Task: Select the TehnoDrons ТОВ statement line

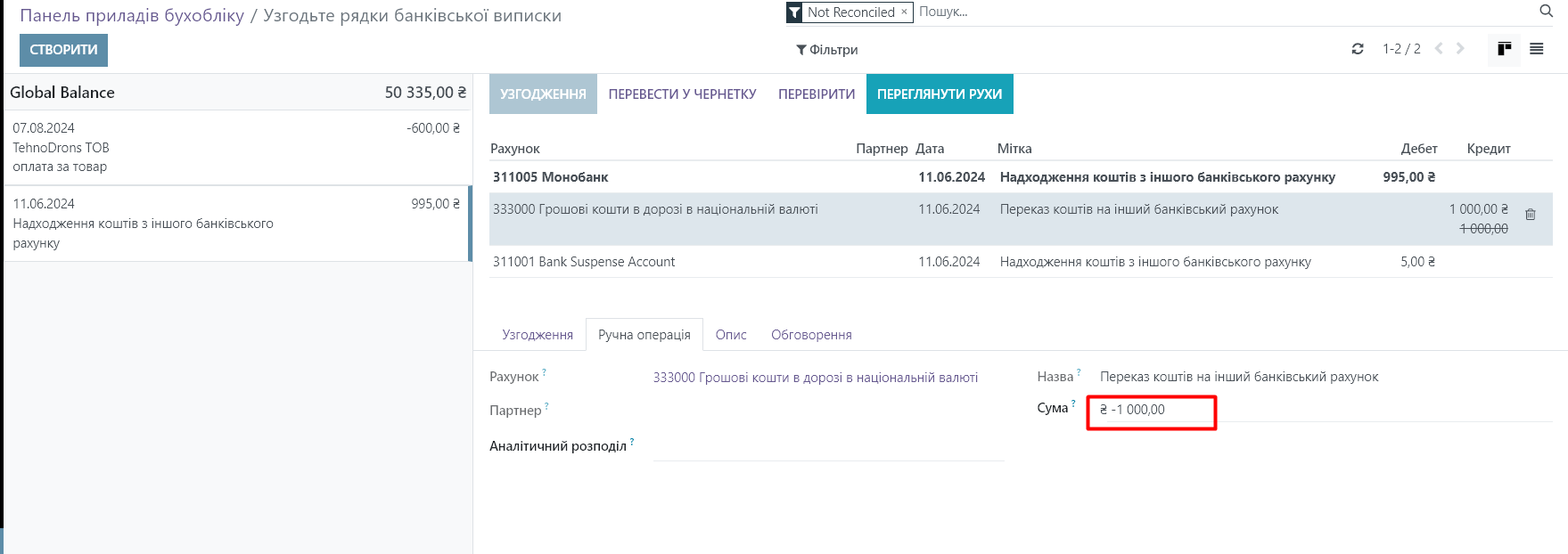Action: 237,148
